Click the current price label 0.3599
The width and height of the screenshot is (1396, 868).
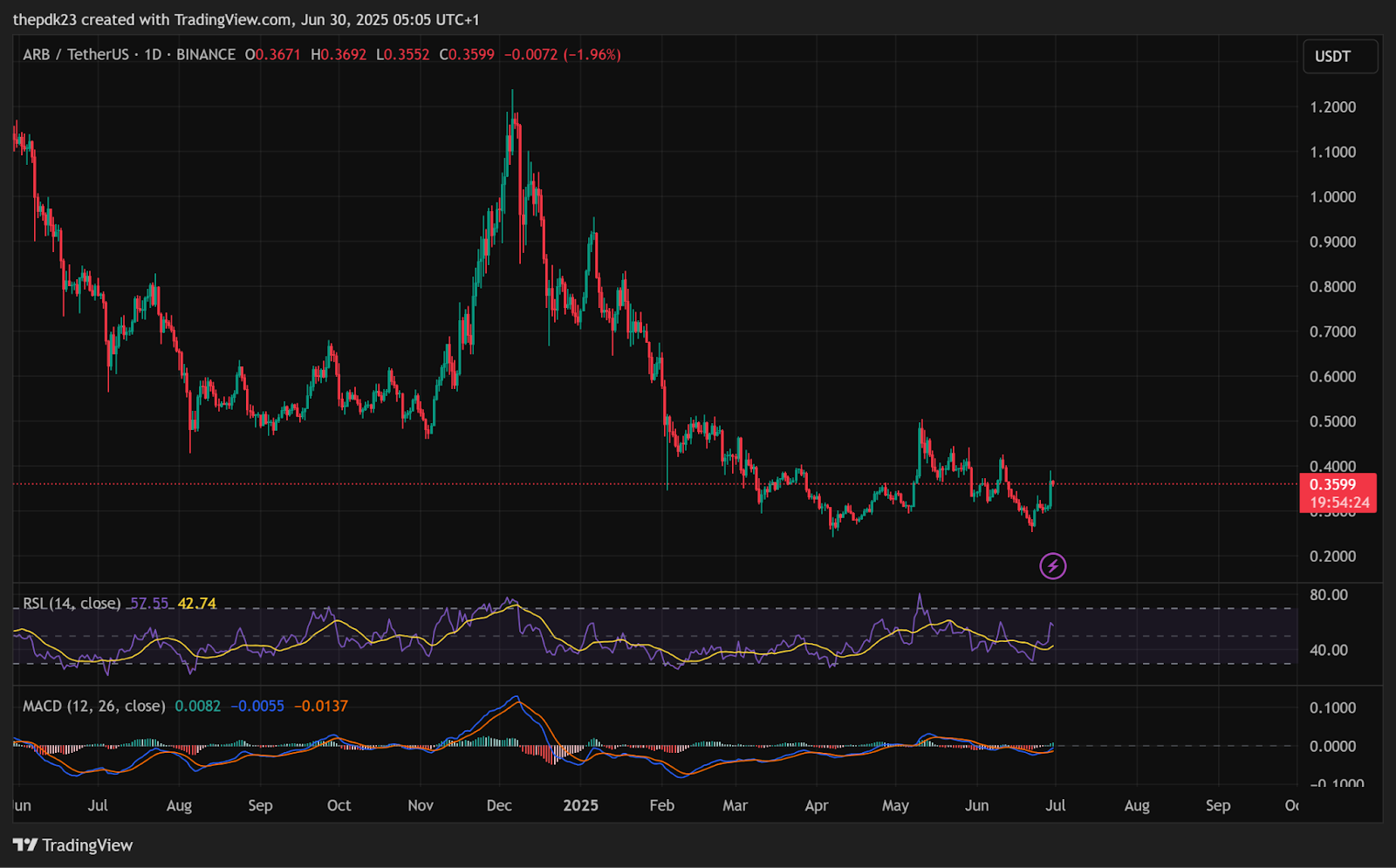[1333, 484]
